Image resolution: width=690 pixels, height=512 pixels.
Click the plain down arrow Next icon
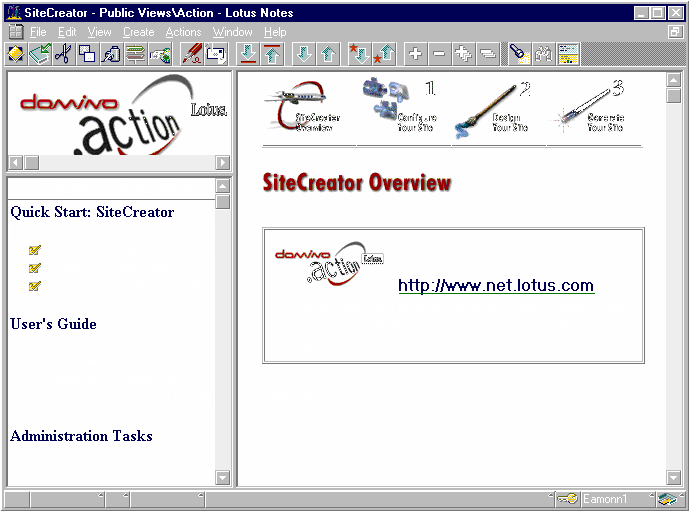click(x=304, y=54)
